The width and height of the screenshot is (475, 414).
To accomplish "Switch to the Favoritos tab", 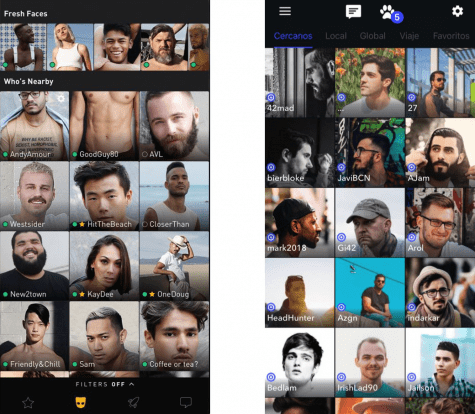I will click(451, 36).
